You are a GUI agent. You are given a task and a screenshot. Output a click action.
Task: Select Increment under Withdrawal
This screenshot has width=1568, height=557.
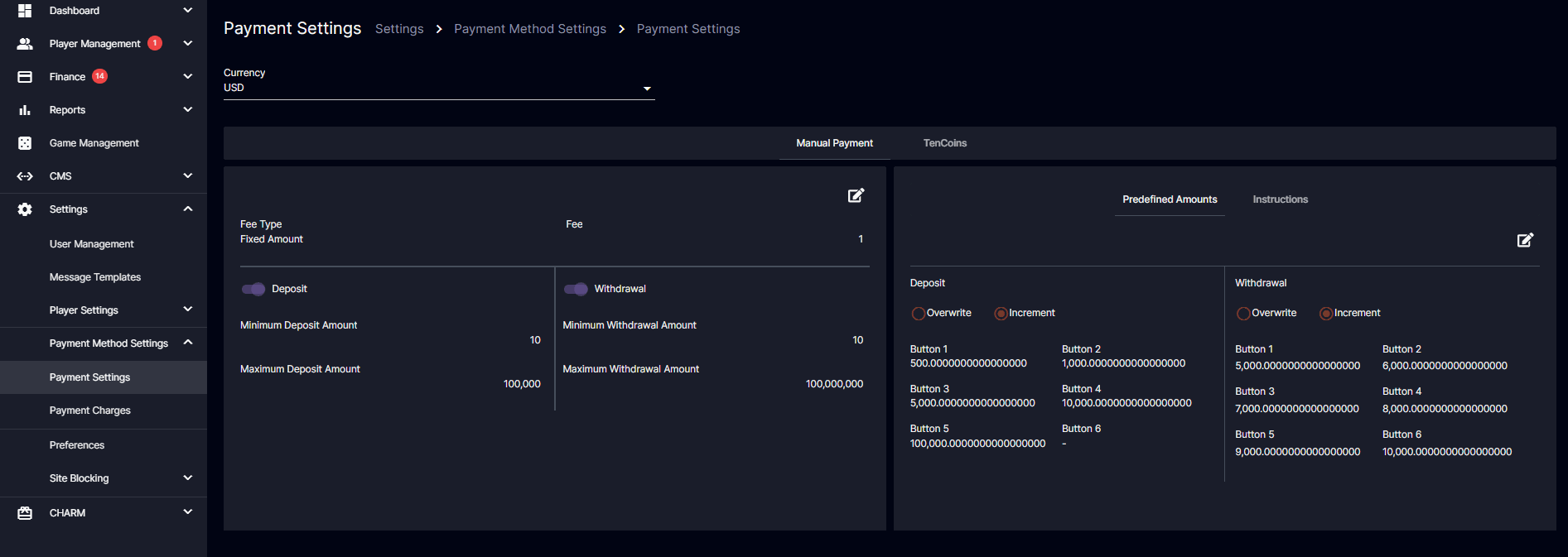tap(1326, 314)
